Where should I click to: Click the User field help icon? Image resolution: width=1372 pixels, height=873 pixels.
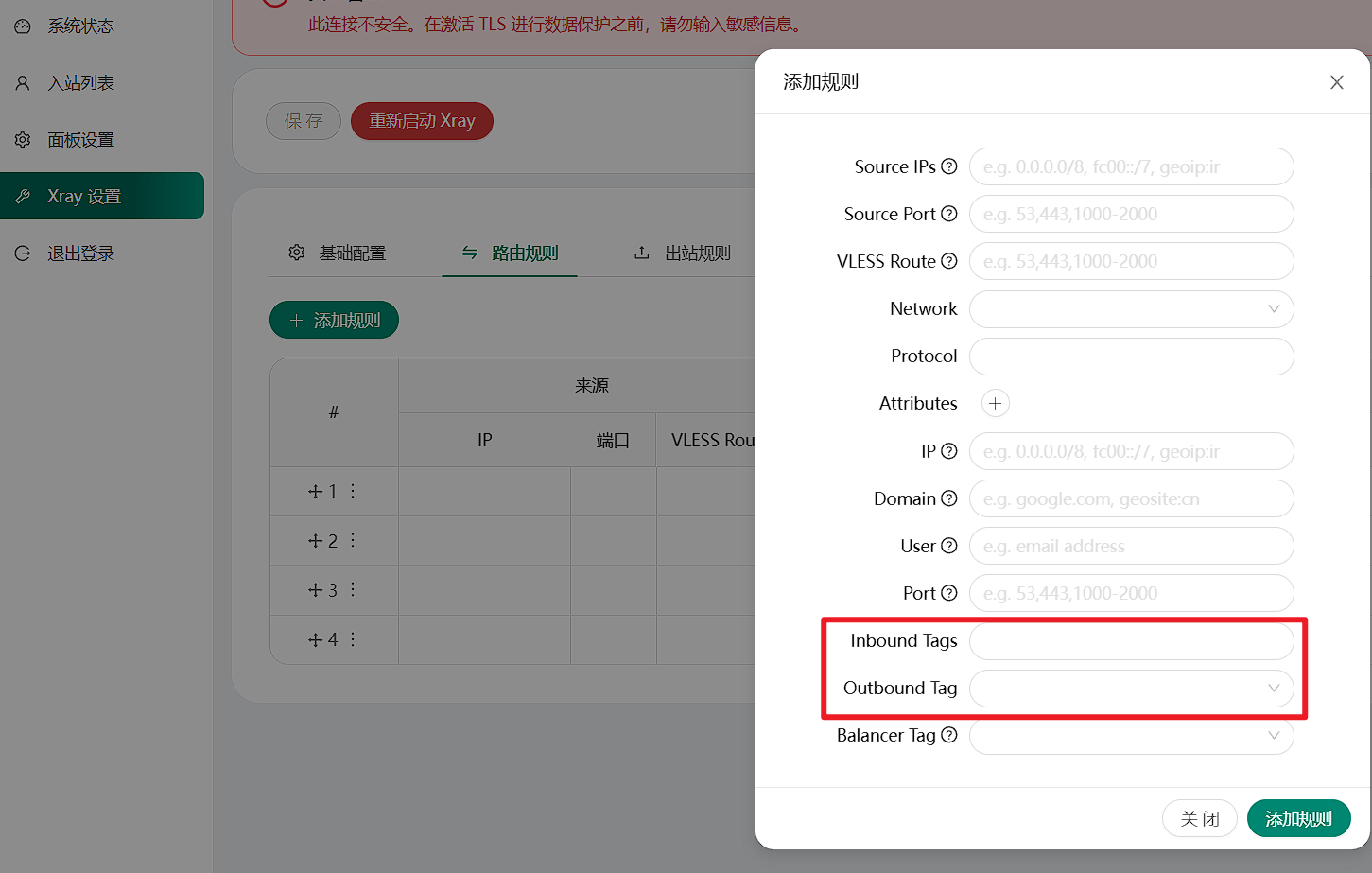(x=949, y=546)
